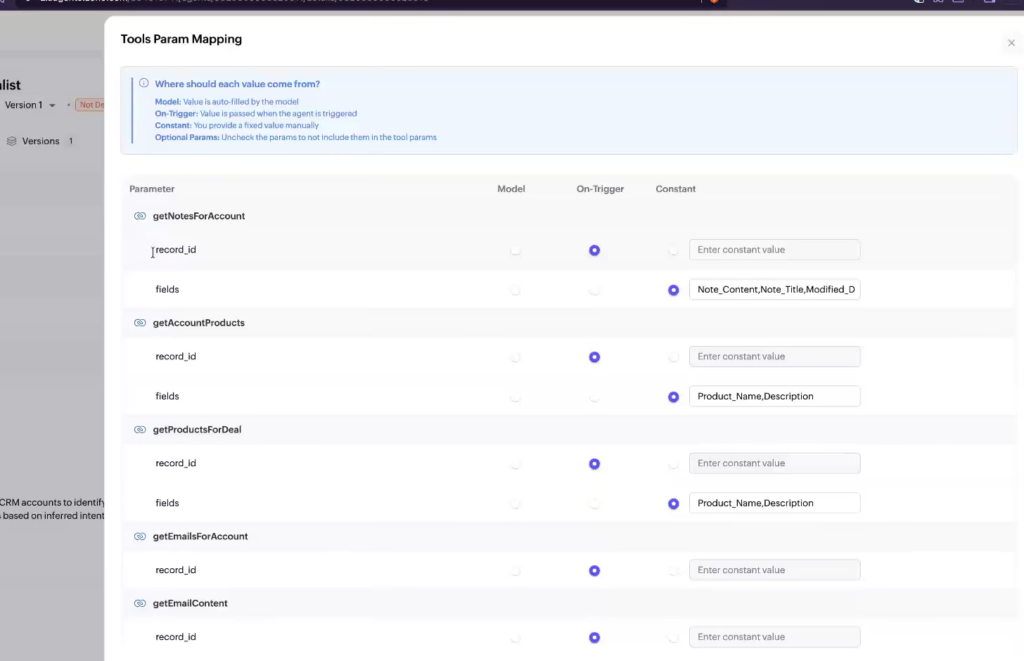Click the Tools Param Mapping title
Screen dimensions: 1024x661
[x=181, y=39]
